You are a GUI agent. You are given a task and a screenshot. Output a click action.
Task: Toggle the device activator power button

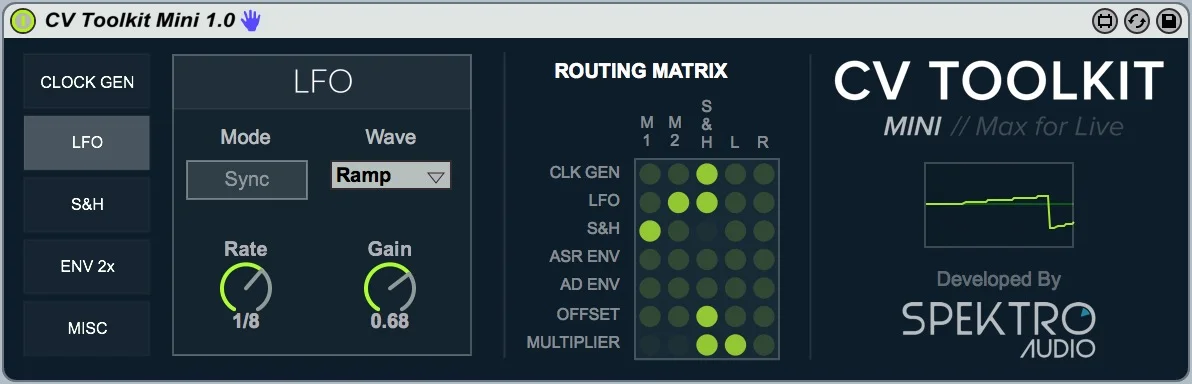tap(24, 21)
